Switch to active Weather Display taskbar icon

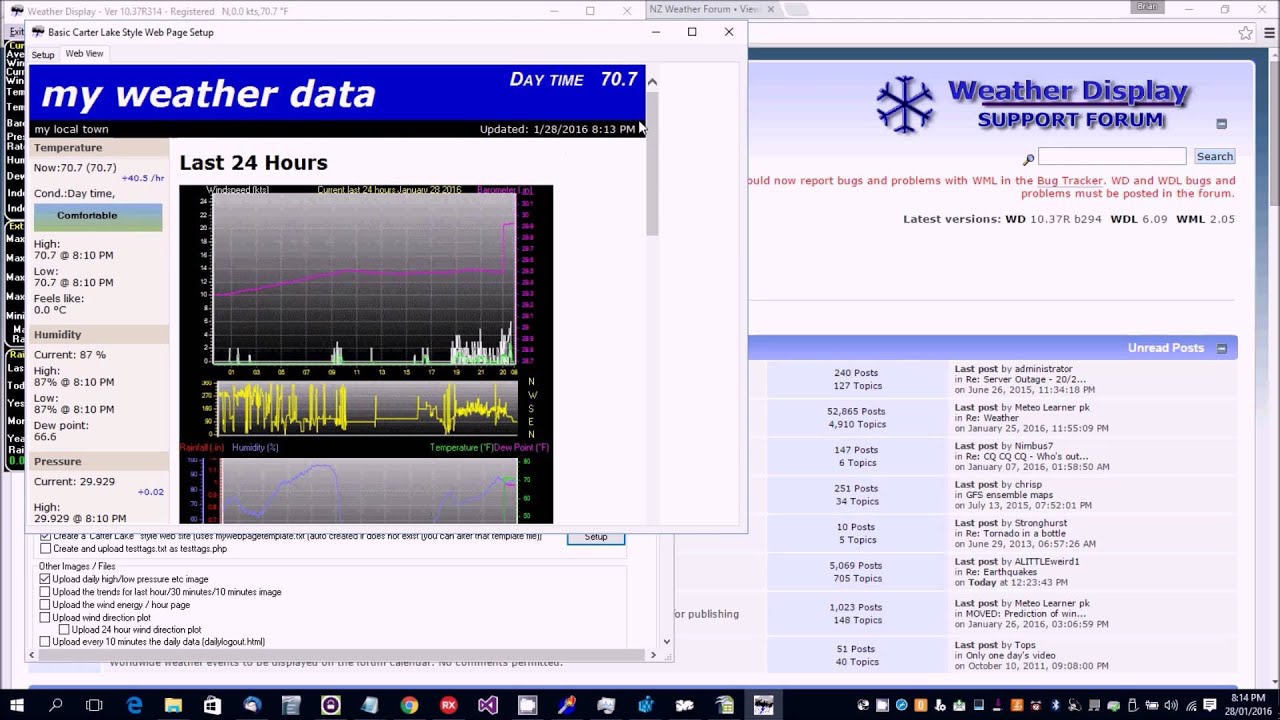pos(764,705)
